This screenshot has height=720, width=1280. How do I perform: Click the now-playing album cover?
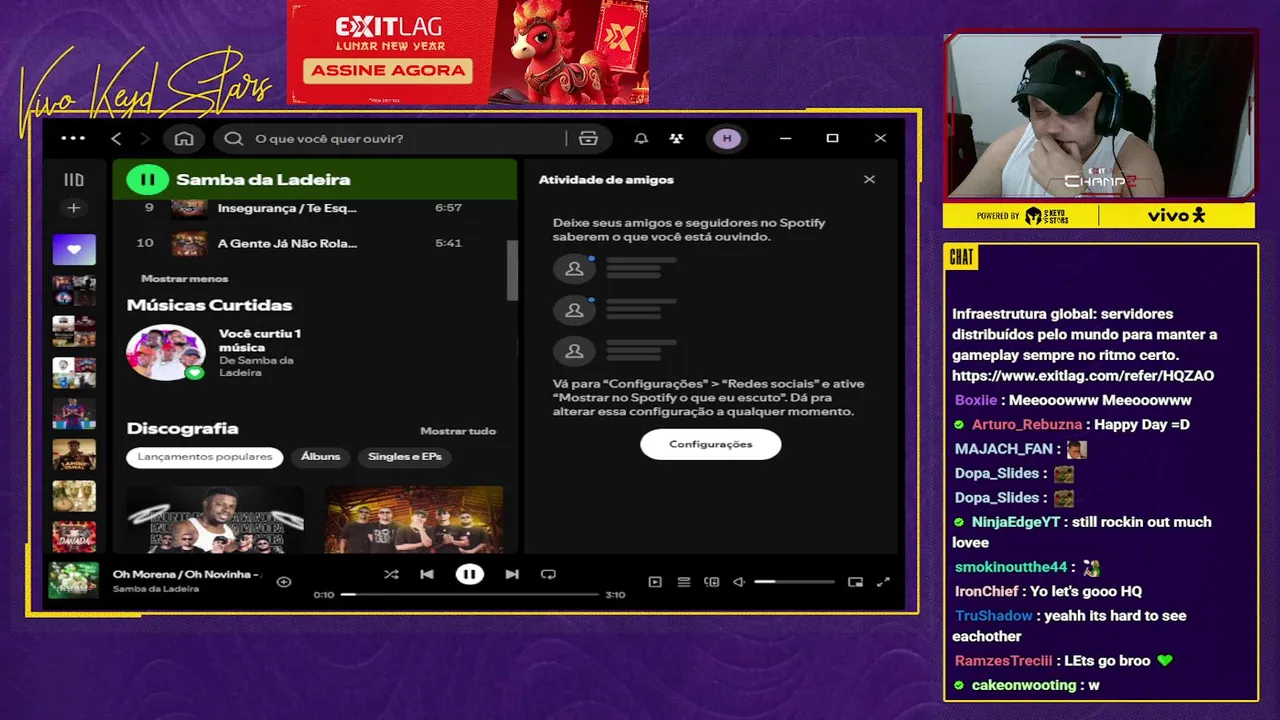point(74,580)
